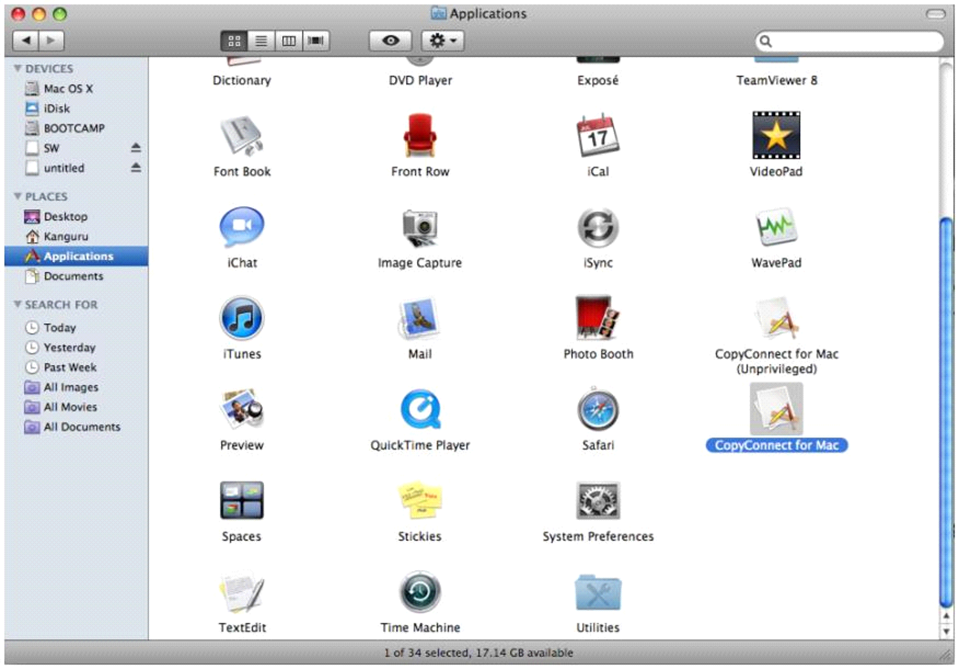Collapse the DEVICES sidebar section
959x669 pixels.
(x=18, y=68)
